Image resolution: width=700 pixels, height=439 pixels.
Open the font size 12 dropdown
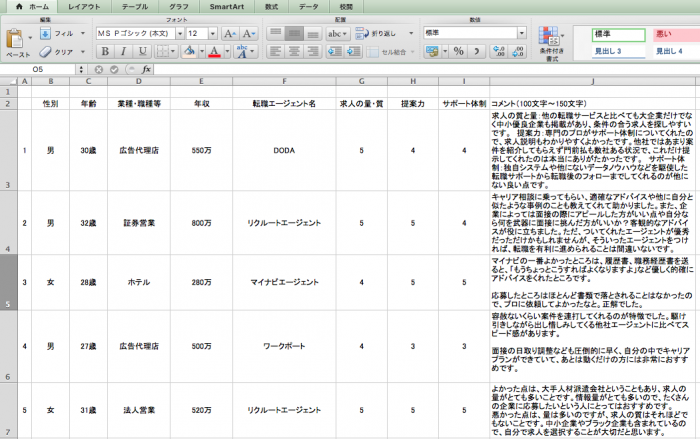[x=213, y=33]
